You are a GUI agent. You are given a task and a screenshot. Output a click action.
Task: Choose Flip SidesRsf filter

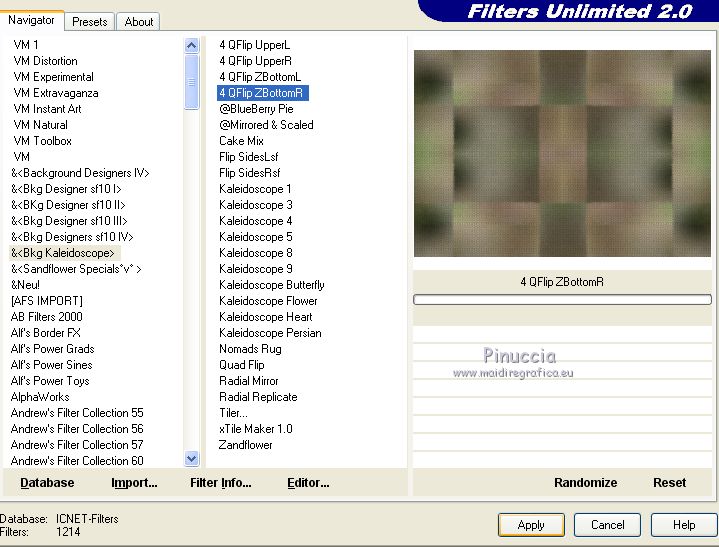click(249, 173)
